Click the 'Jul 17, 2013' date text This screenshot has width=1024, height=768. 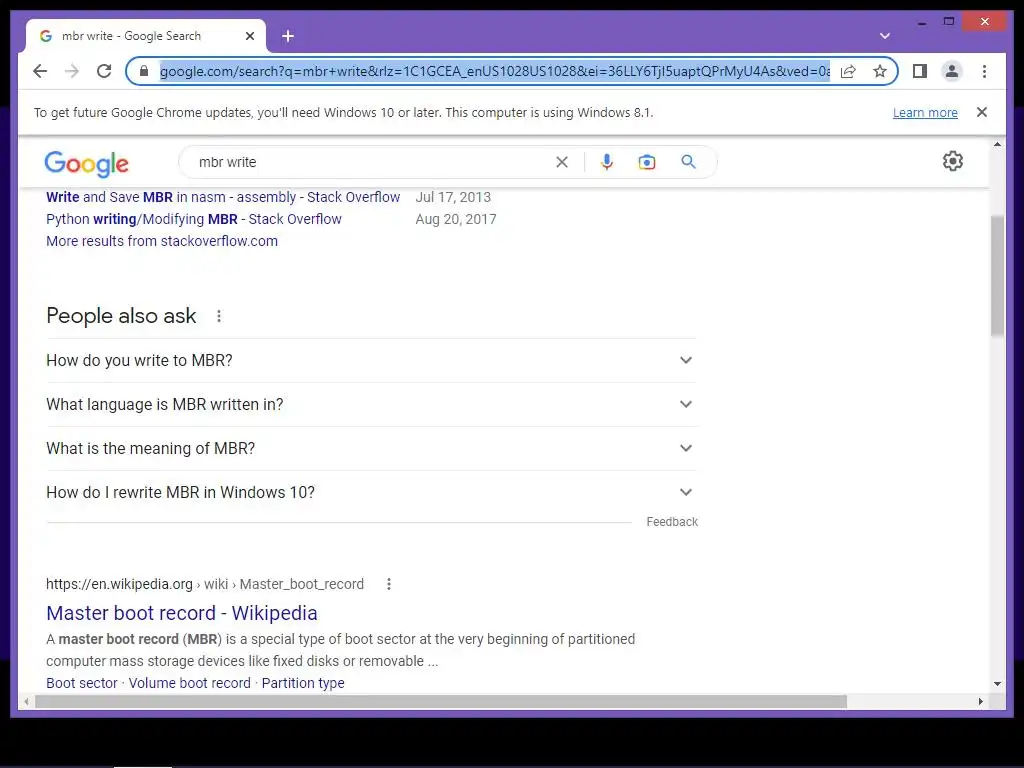[x=453, y=197]
